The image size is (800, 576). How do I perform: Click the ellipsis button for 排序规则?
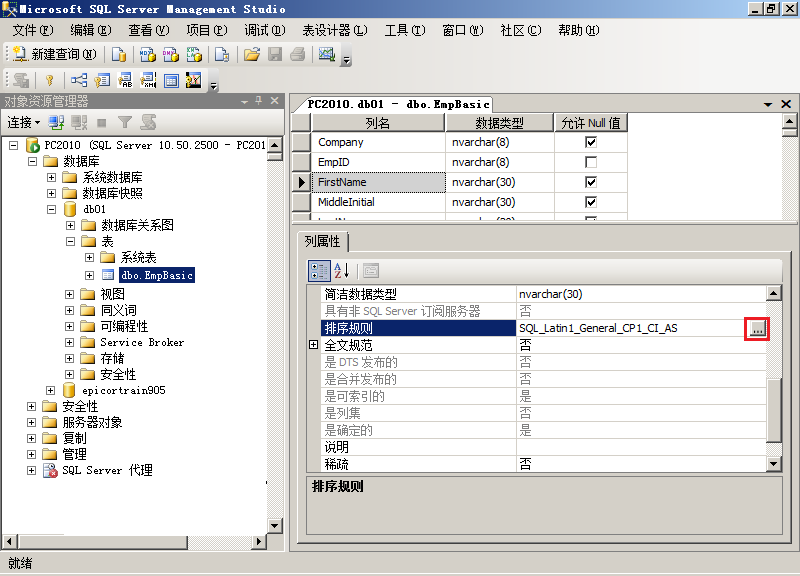point(757,329)
